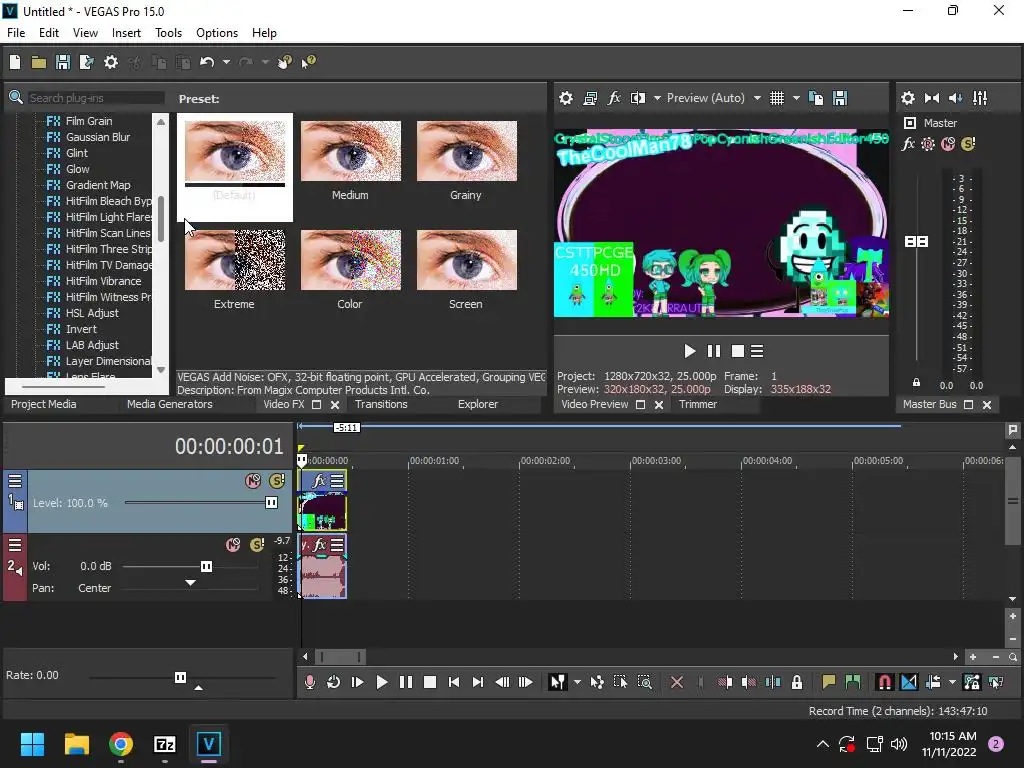Toggle preview on external monitor icon
This screenshot has width=1024, height=768.
(x=590, y=98)
